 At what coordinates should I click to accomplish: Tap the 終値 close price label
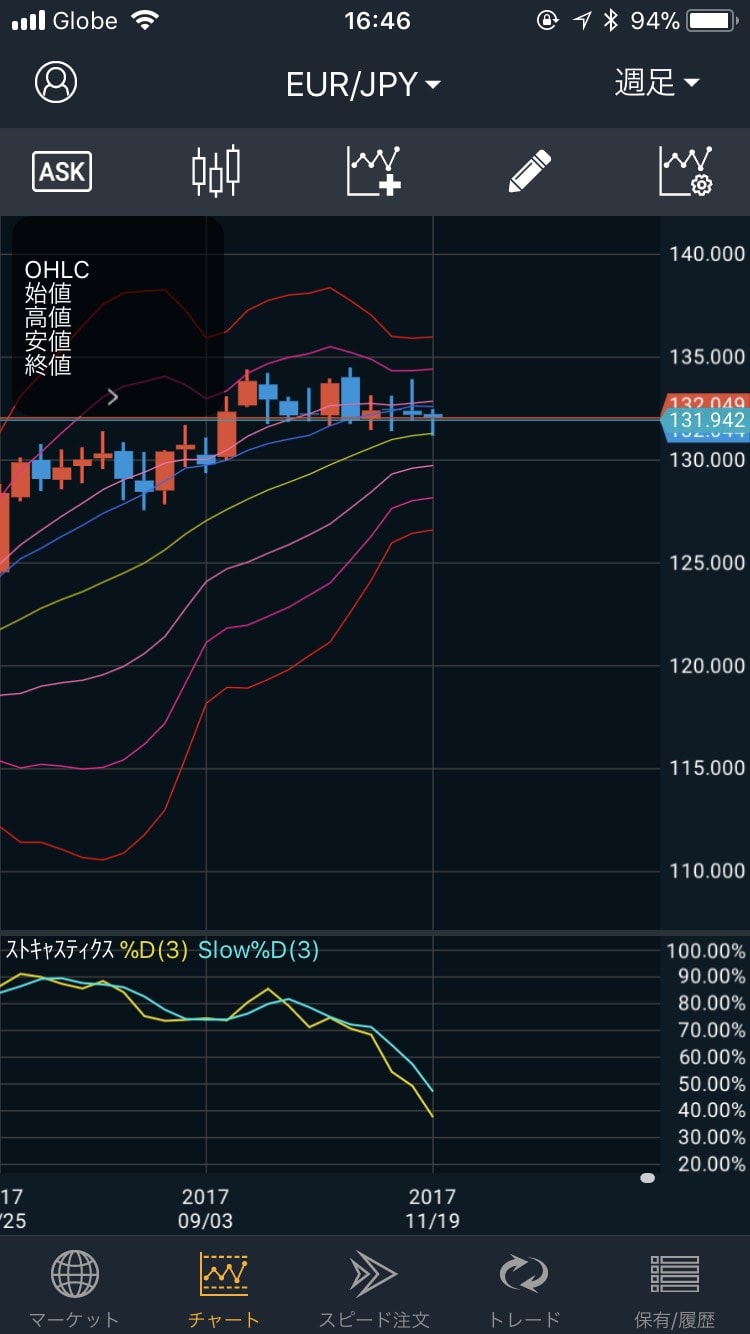tap(48, 366)
